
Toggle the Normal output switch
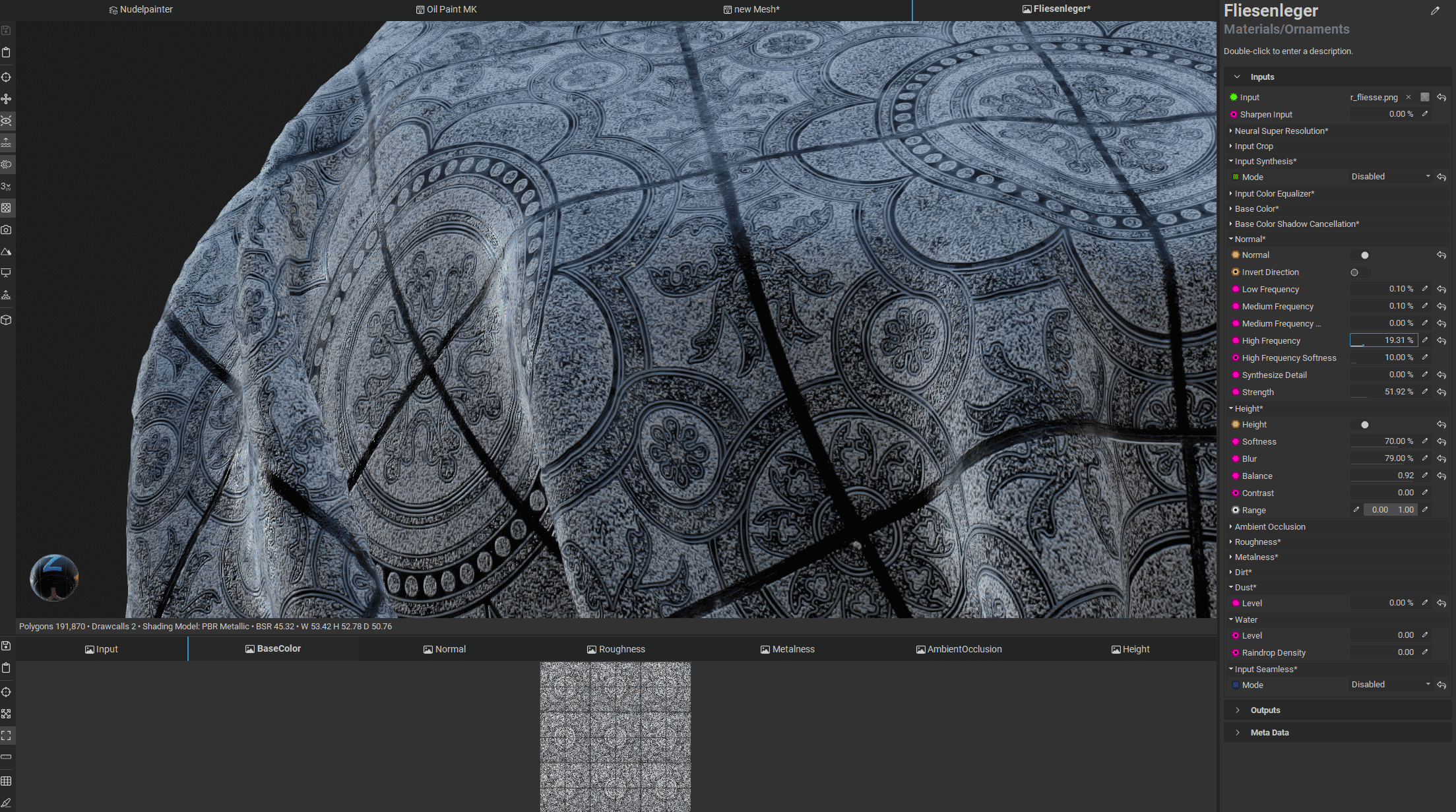coord(1360,255)
